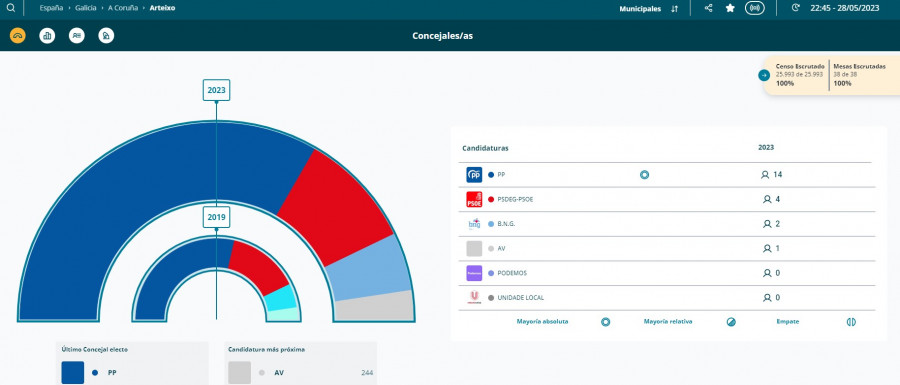Click the Mayoría absoluta label
Image resolution: width=900 pixels, height=385 pixels.
click(542, 322)
